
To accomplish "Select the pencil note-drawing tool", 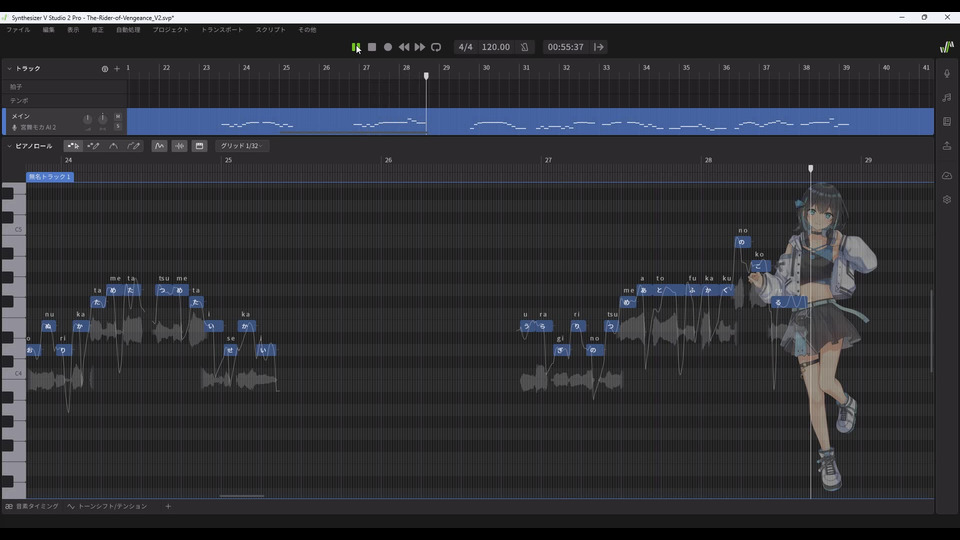I will pyautogui.click(x=93, y=146).
